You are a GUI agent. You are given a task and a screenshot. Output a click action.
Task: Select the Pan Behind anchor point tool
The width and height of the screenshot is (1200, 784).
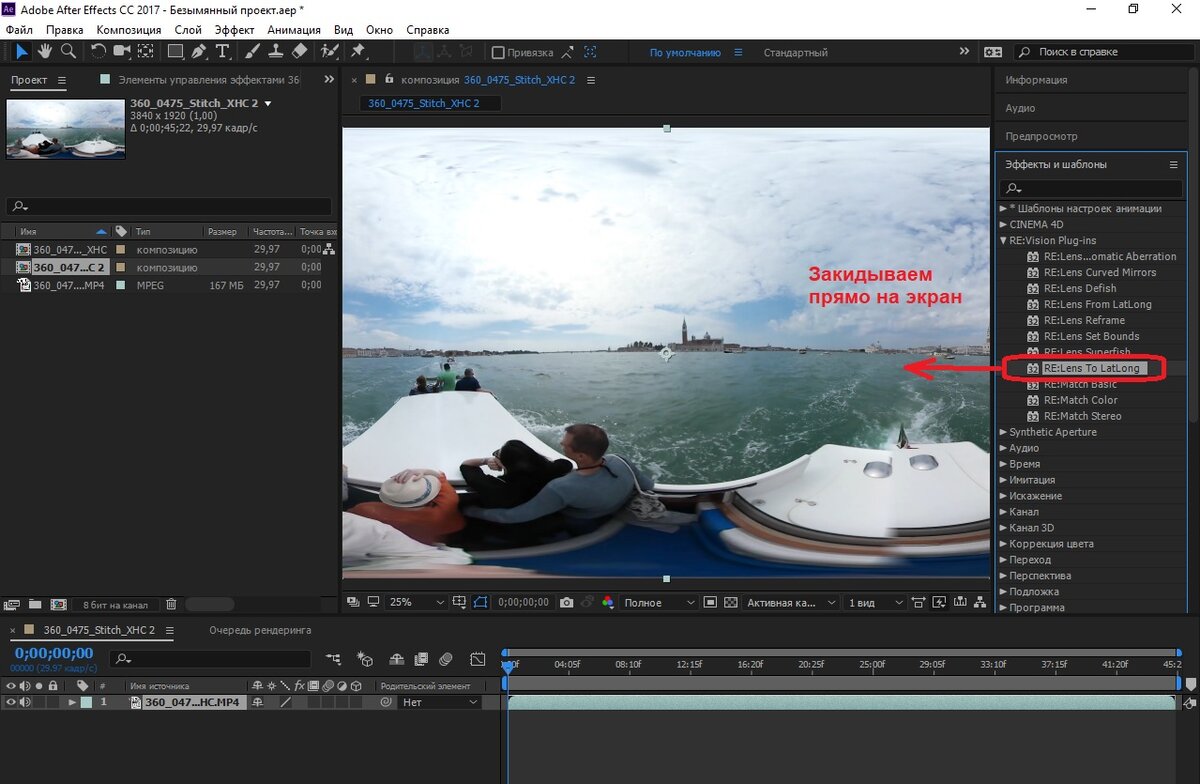(x=146, y=51)
